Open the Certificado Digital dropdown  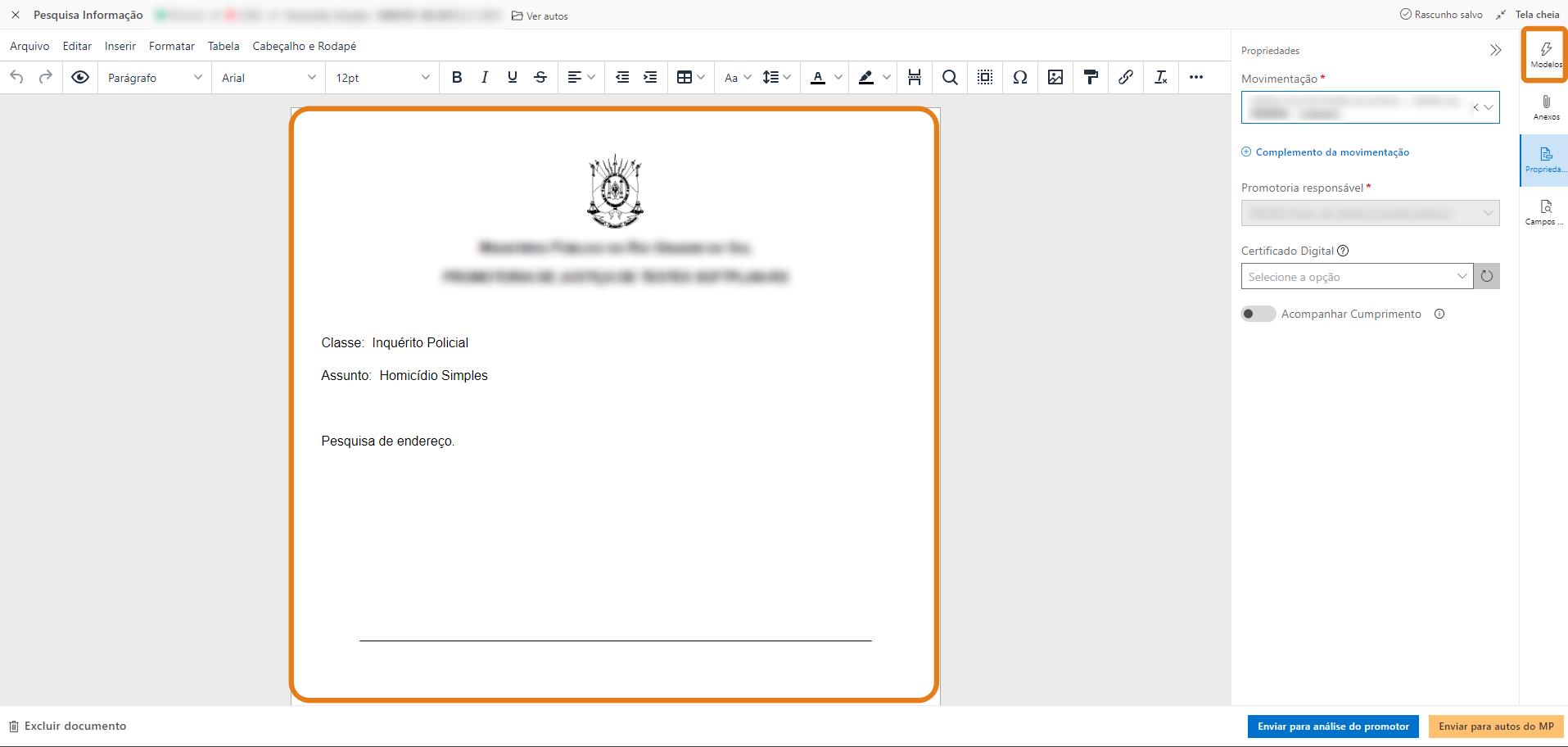(1357, 277)
